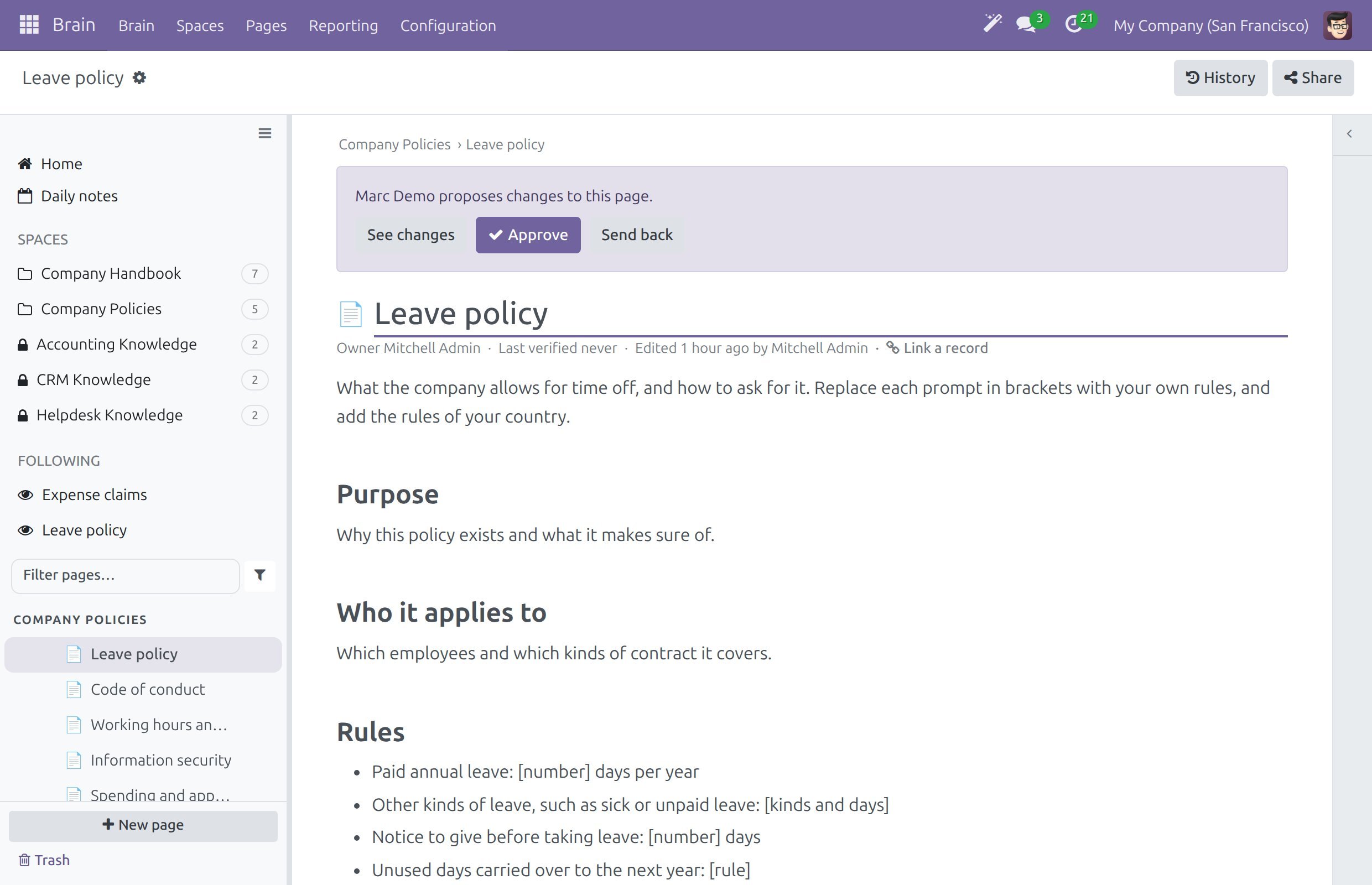Click the Trash link in sidebar

[44, 860]
